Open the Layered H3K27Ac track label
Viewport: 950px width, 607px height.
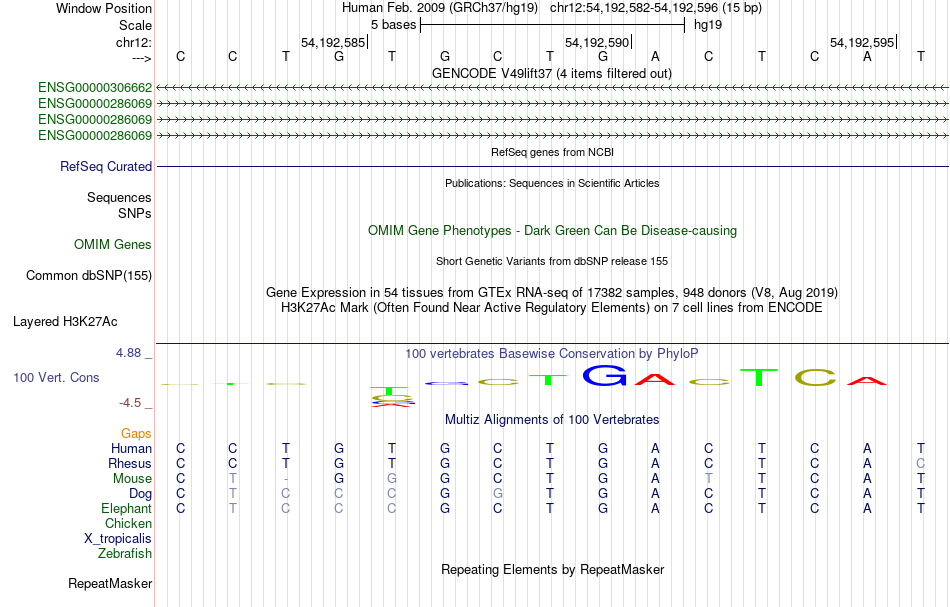pyautogui.click(x=65, y=322)
